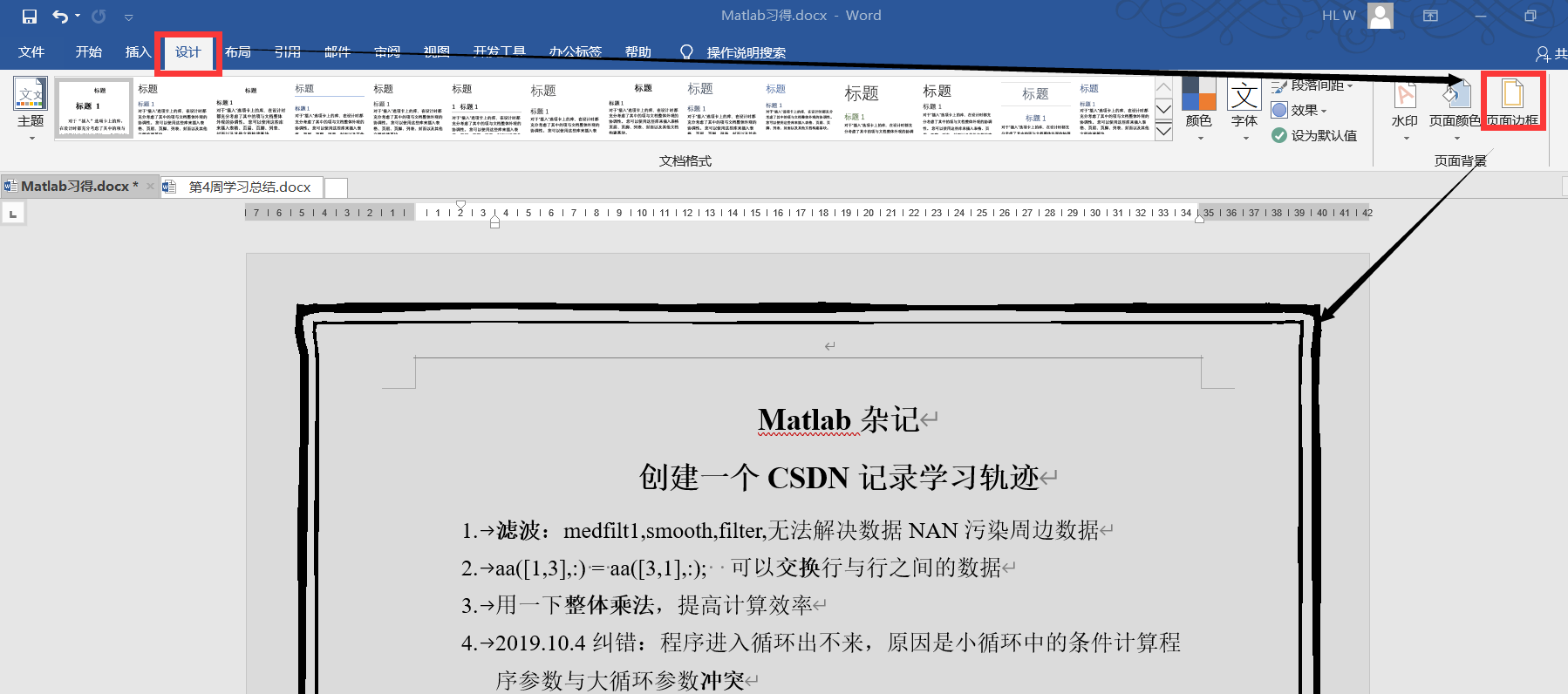Switch to the 开始 ribbon tab
This screenshot has width=1568, height=694.
[89, 52]
